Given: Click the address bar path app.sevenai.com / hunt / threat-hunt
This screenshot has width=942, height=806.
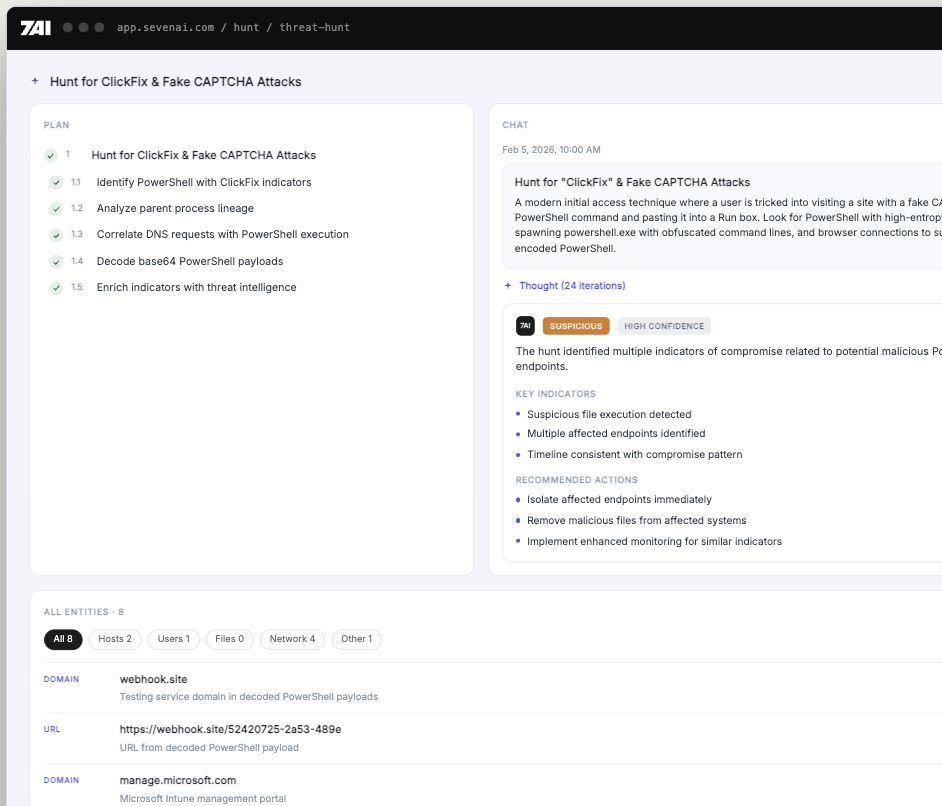Looking at the screenshot, I should [x=233, y=27].
